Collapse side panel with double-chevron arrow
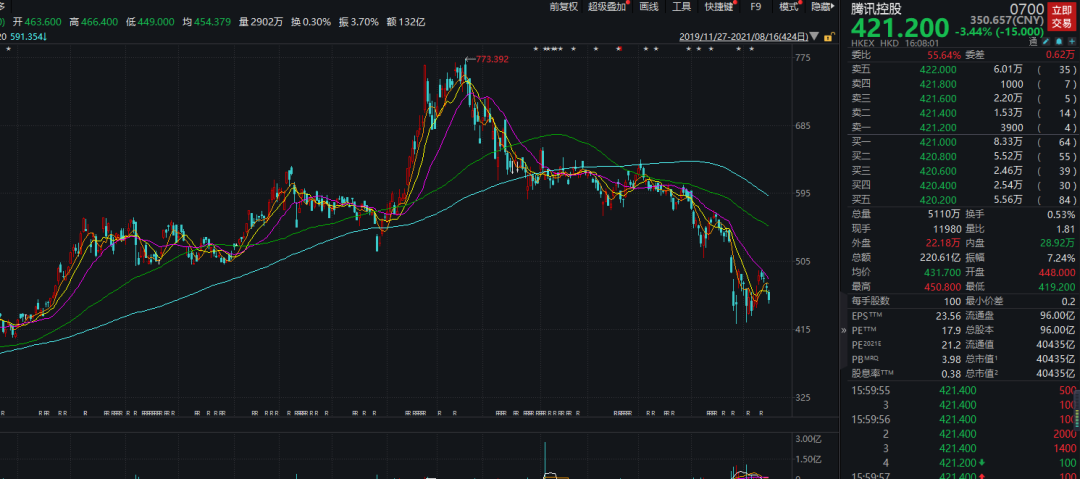The height and width of the screenshot is (479, 1080). [x=844, y=330]
